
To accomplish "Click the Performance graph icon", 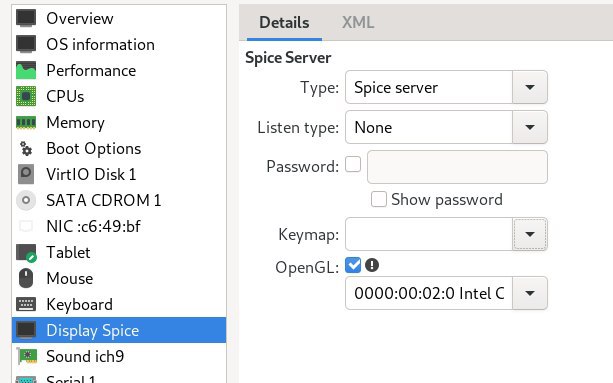I will click(26, 70).
